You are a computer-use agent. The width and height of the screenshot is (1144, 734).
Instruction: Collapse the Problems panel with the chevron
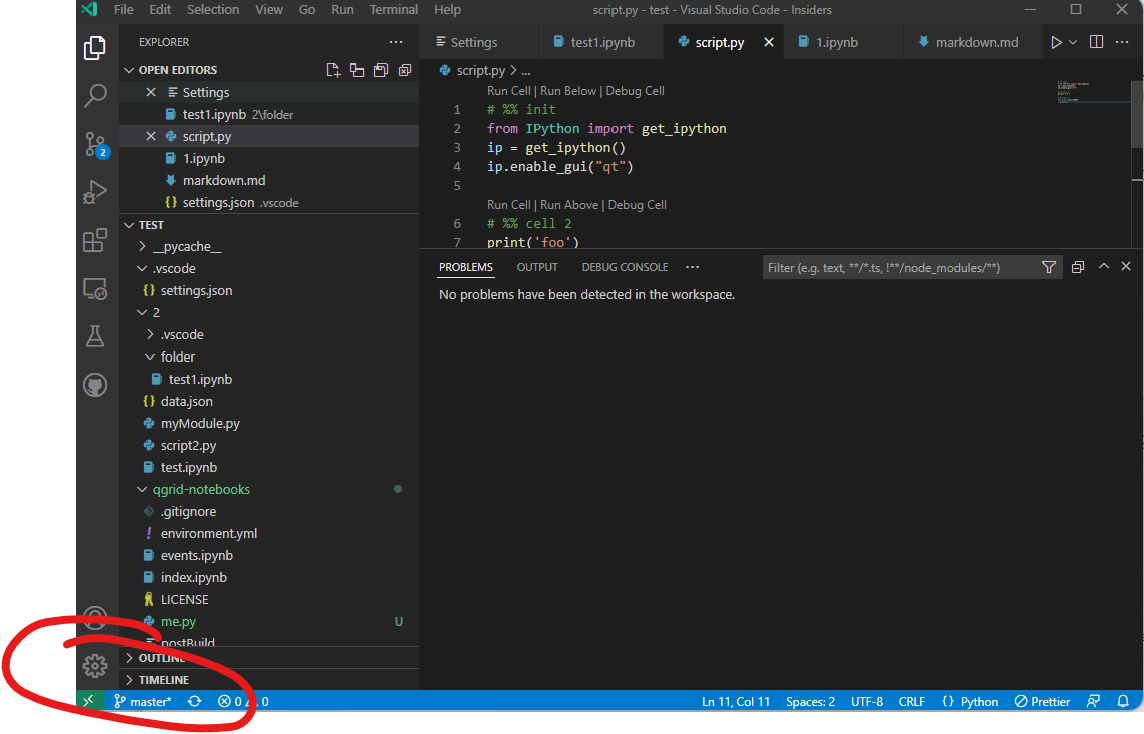1104,266
